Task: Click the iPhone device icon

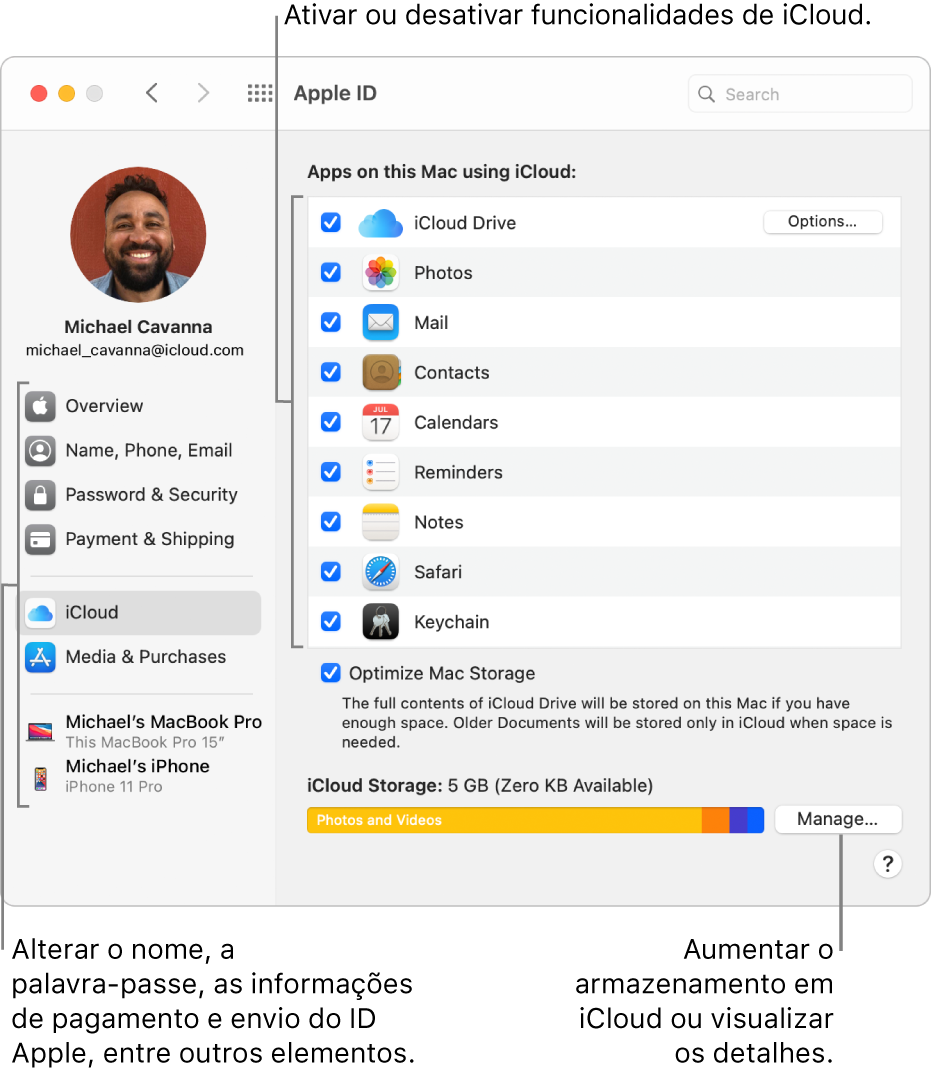Action: coord(41,779)
